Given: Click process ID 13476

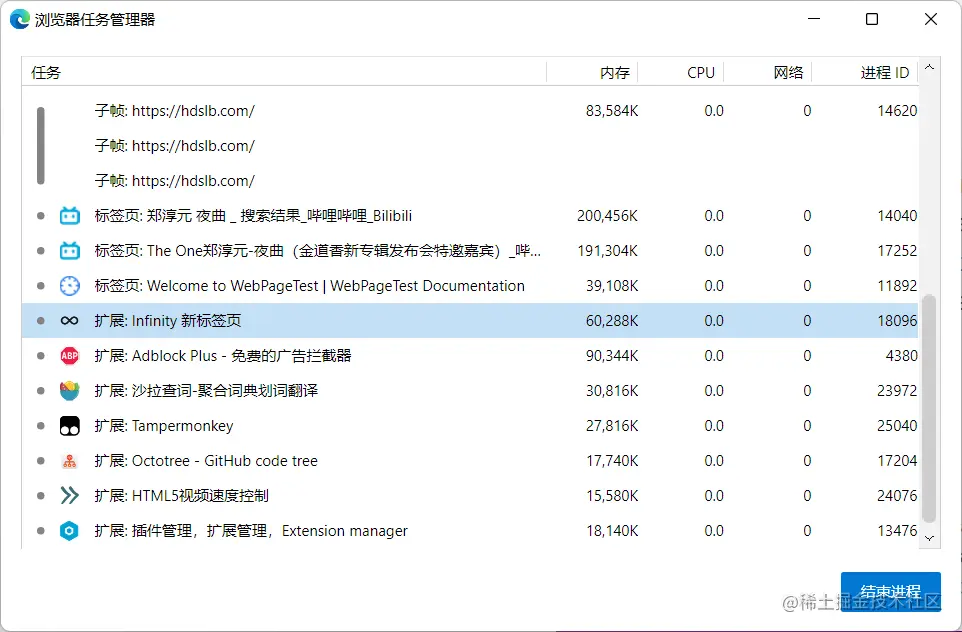Looking at the screenshot, I should (897, 531).
